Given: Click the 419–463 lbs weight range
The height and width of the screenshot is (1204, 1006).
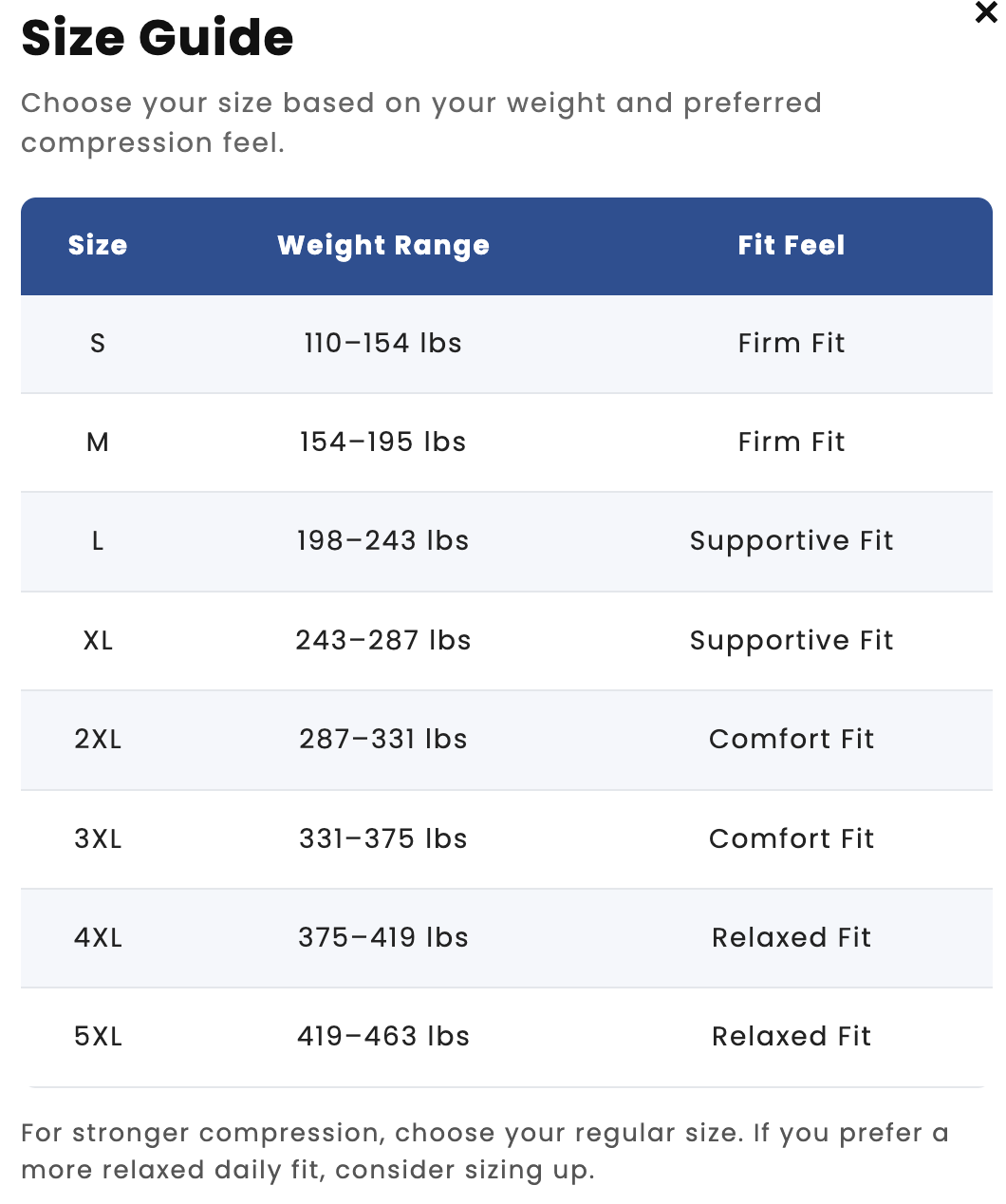Looking at the screenshot, I should tap(383, 1036).
